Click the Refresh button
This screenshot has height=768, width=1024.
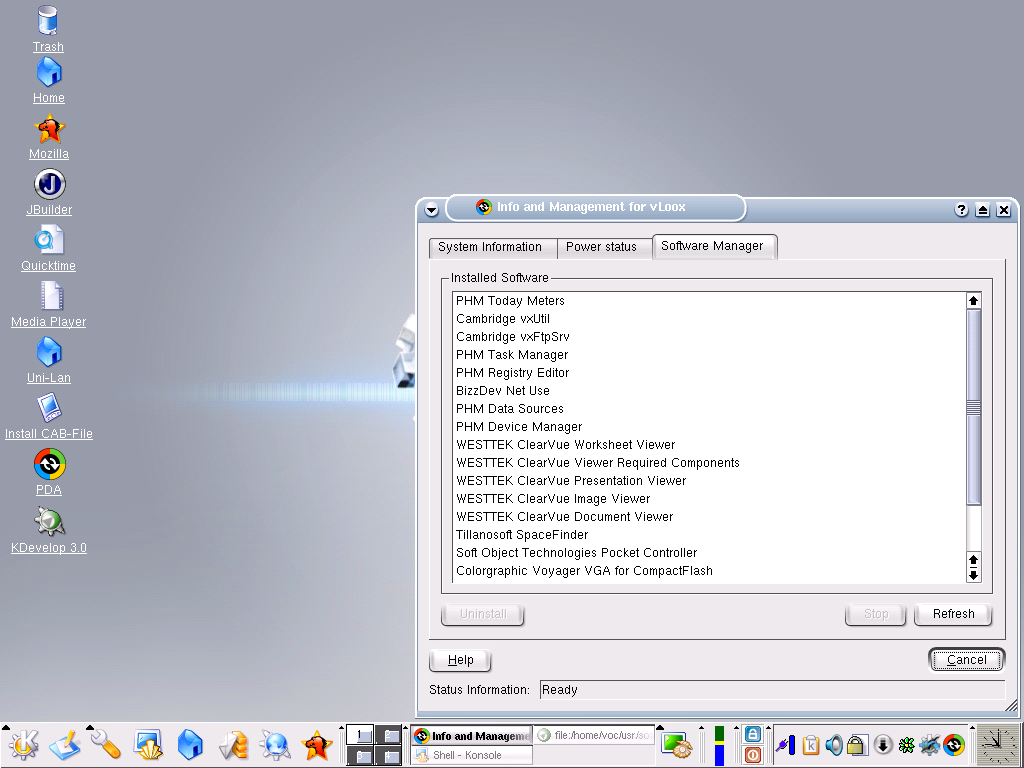[x=953, y=614]
